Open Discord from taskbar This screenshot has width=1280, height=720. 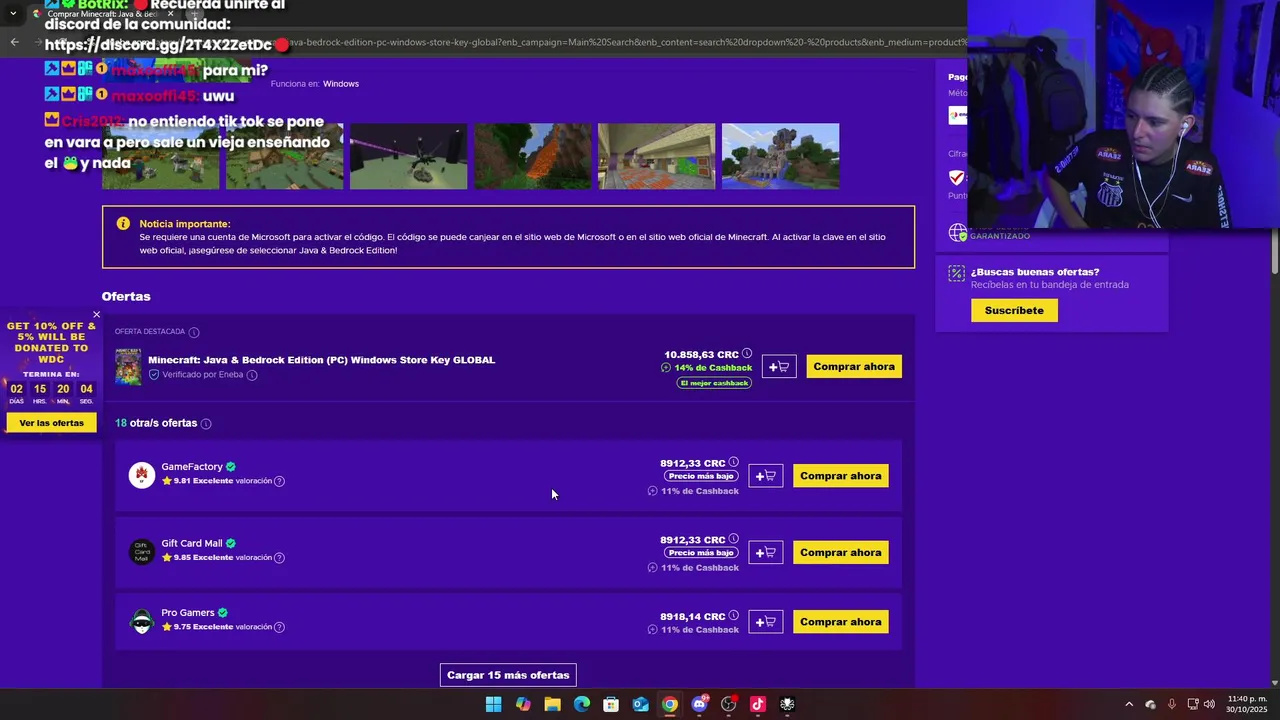(700, 704)
